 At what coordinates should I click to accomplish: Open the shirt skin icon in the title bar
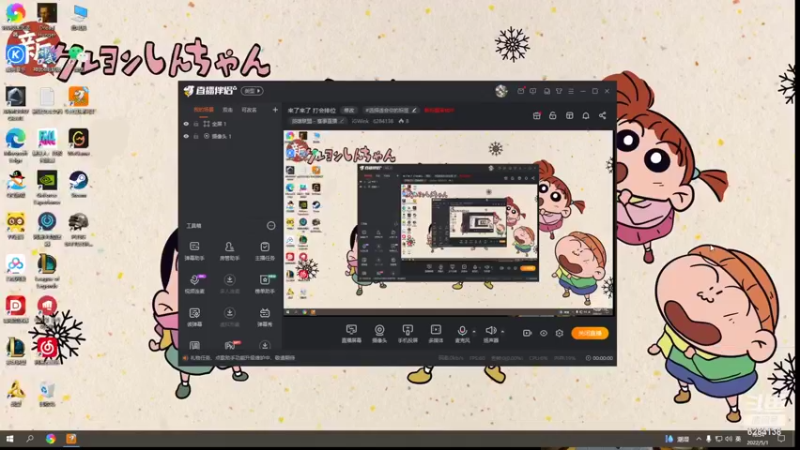click(559, 91)
